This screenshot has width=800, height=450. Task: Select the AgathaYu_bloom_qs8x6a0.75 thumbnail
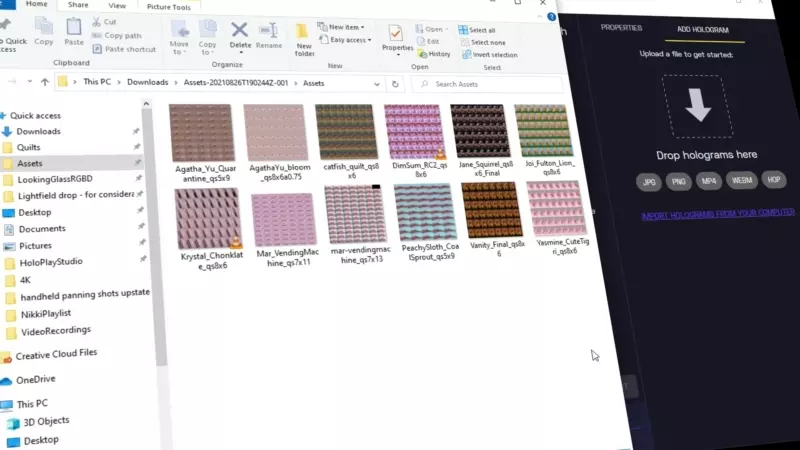[x=276, y=133]
